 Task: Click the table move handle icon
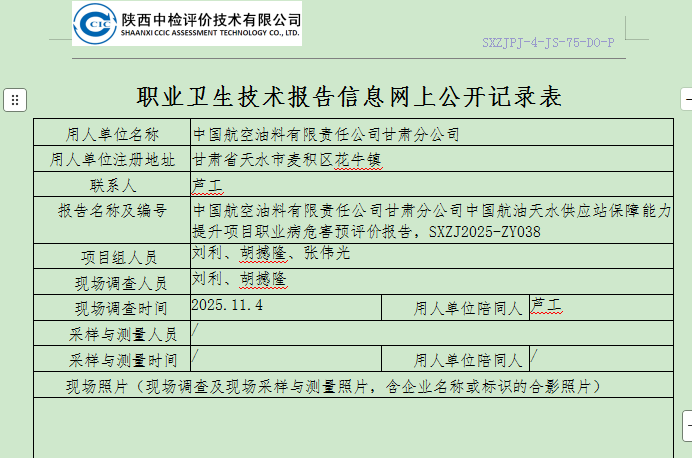(x=15, y=99)
